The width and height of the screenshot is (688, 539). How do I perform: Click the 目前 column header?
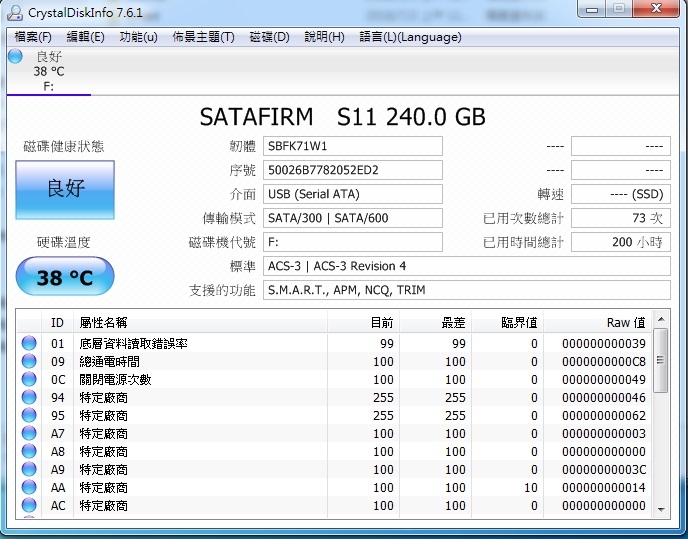point(363,323)
